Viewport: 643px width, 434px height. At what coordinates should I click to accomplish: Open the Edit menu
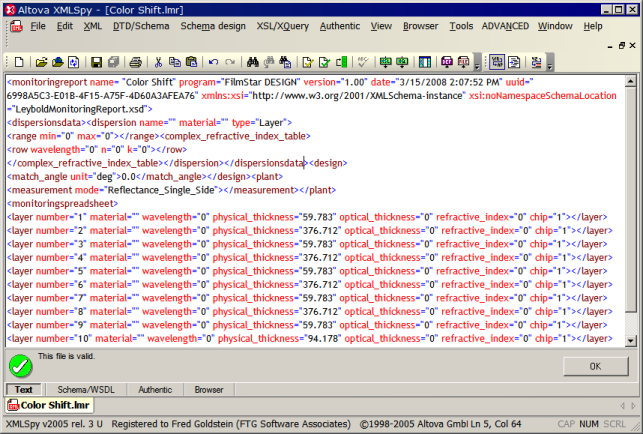[65, 26]
